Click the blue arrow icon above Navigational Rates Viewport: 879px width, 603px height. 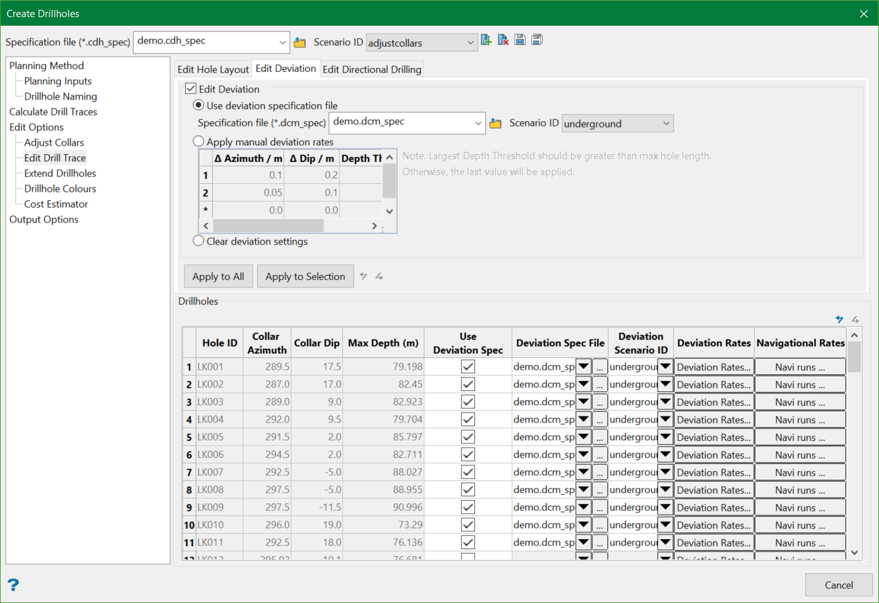pyautogui.click(x=839, y=320)
